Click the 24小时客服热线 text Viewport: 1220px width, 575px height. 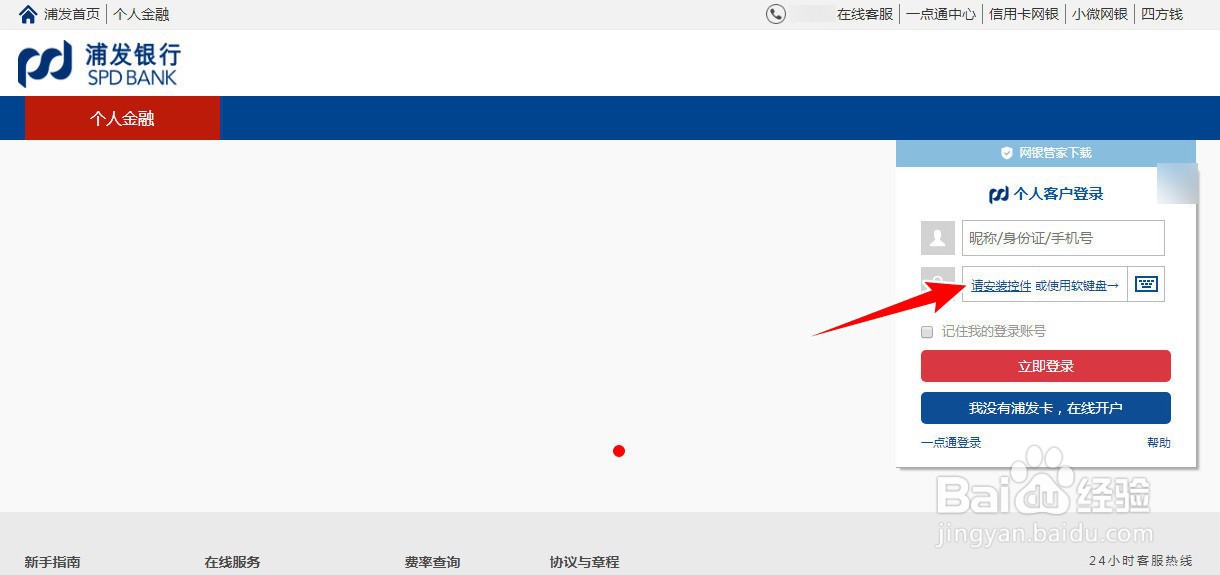[x=1140, y=562]
